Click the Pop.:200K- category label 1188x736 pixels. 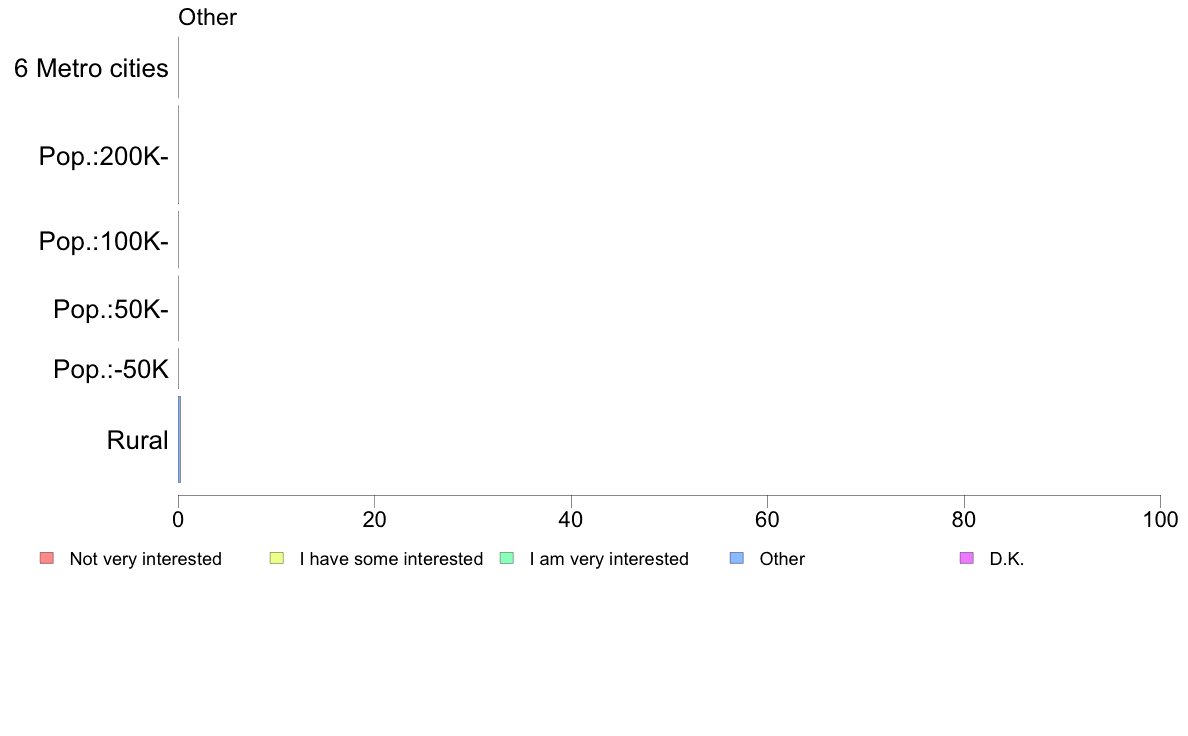click(103, 156)
